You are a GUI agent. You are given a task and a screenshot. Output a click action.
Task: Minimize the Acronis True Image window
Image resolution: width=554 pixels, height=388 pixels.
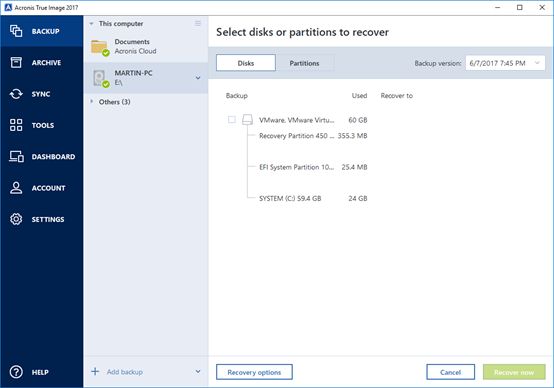coord(497,7)
